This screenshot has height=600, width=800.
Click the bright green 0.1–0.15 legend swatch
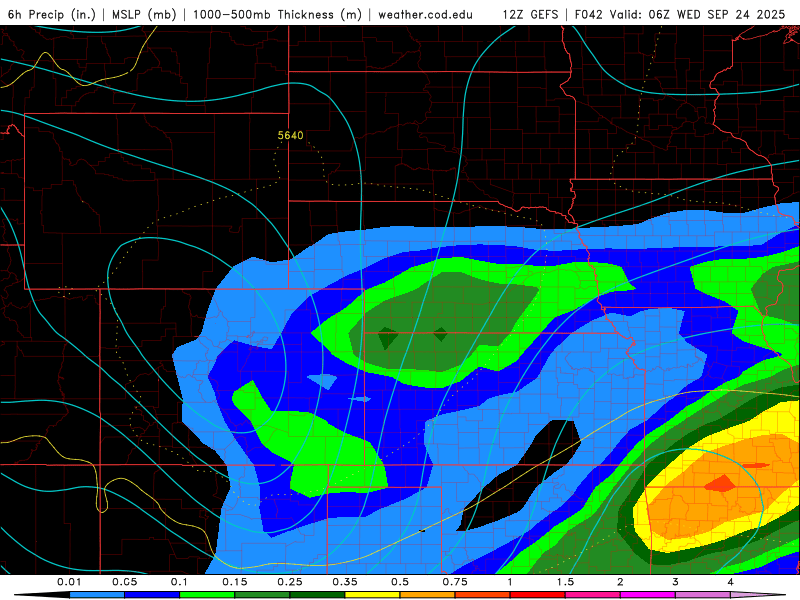[x=207, y=595]
